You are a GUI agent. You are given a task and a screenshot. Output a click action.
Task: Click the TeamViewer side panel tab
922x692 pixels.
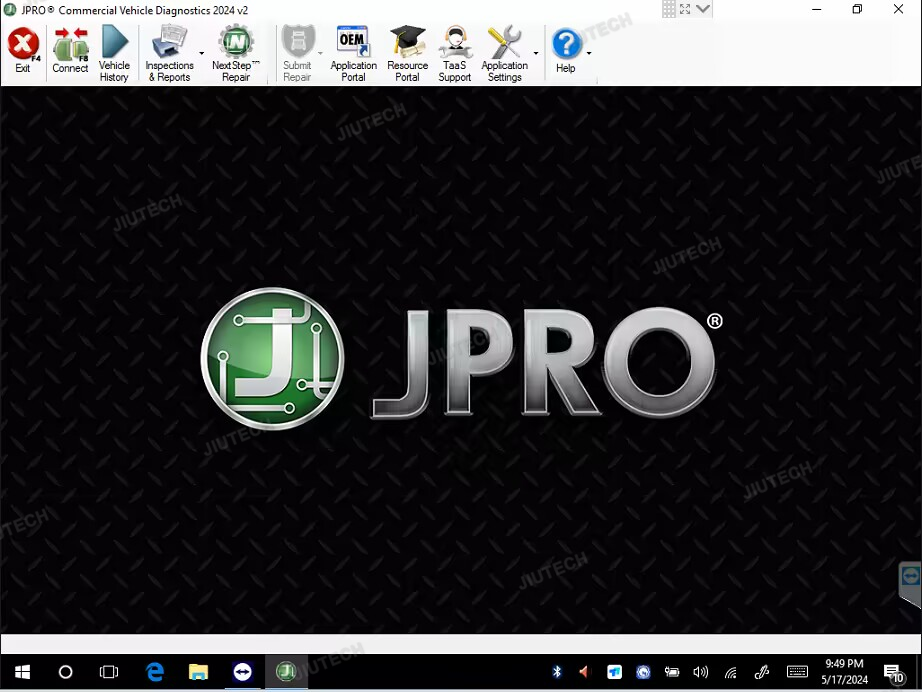(910, 579)
